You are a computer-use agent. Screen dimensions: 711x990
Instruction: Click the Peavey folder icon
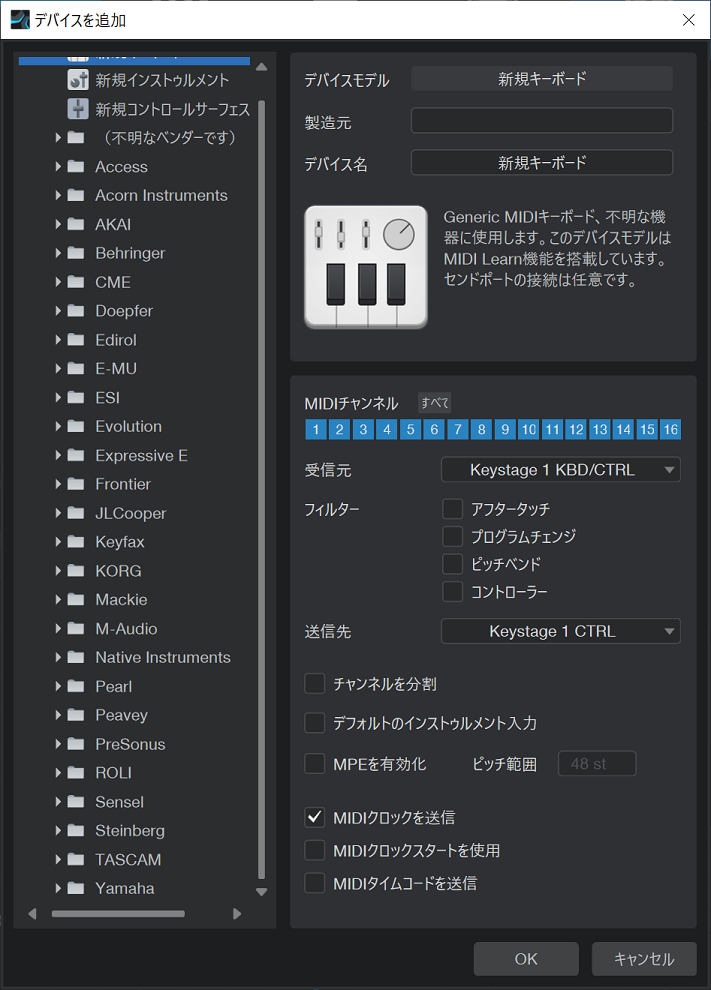click(76, 715)
